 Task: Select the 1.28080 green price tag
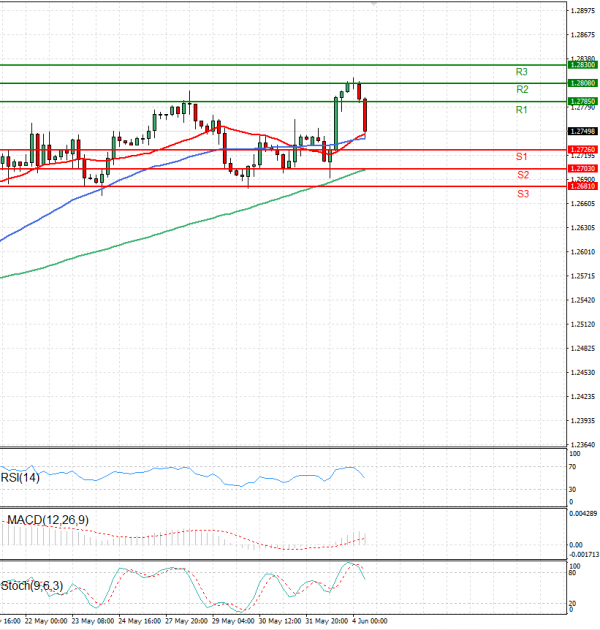(583, 83)
